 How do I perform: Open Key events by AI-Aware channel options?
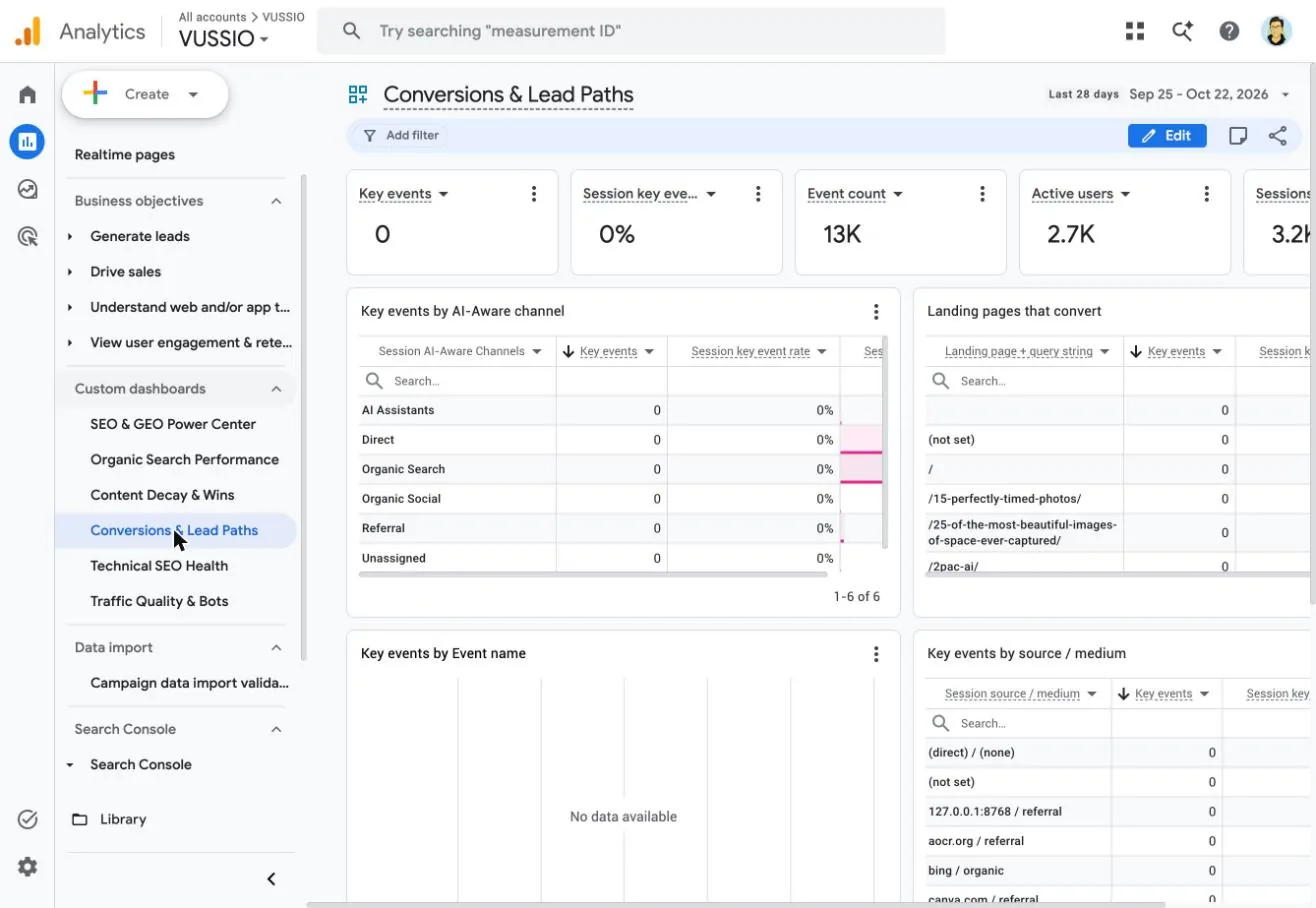pos(876,312)
